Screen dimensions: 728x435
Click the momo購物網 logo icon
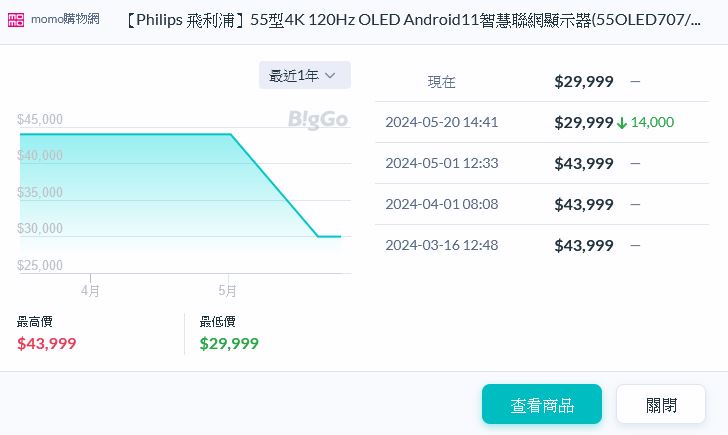[17, 20]
